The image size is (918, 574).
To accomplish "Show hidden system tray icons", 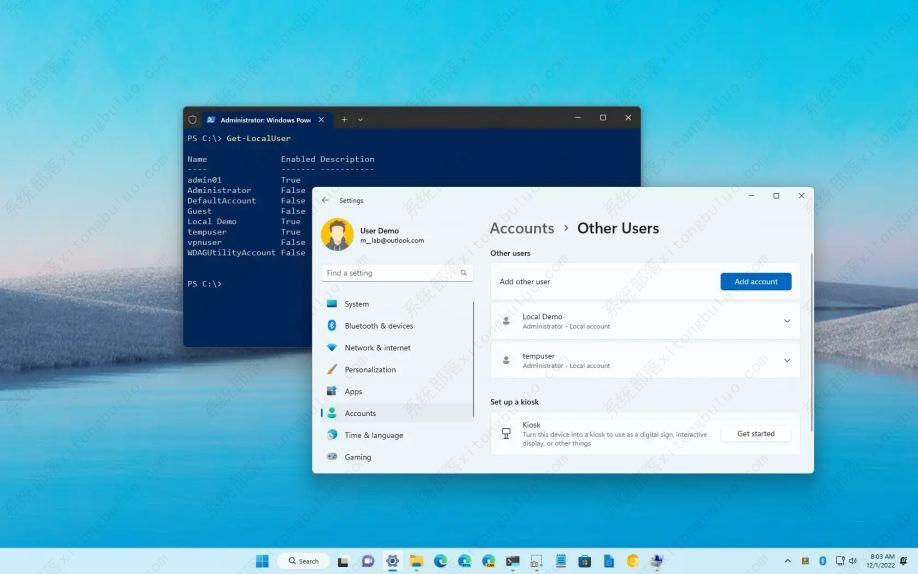I will 788,561.
